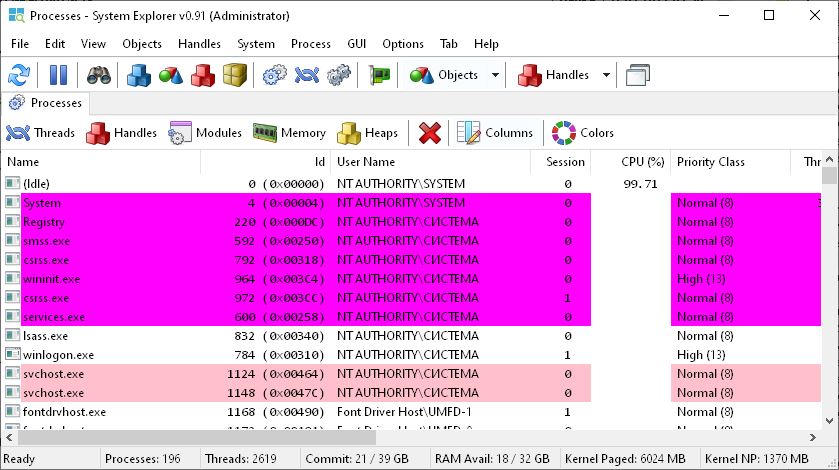Image resolution: width=839 pixels, height=470 pixels.
Task: Select the Processes tab
Action: [x=45, y=103]
